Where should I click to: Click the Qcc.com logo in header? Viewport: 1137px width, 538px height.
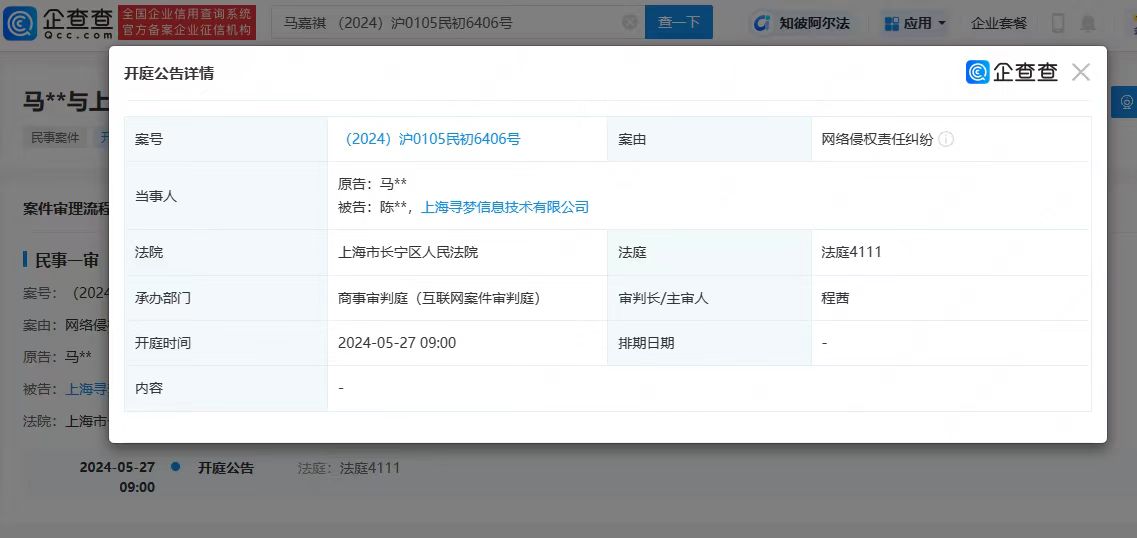tap(58, 22)
